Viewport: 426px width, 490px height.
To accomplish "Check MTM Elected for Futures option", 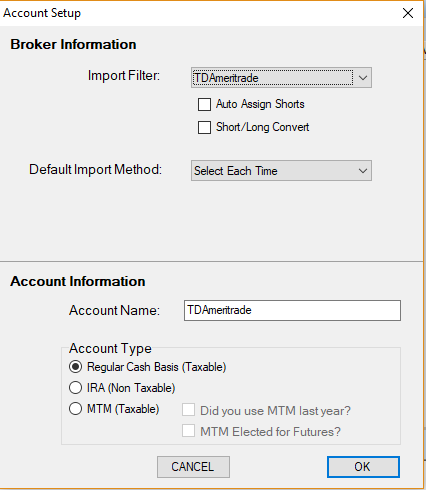I will click(188, 431).
